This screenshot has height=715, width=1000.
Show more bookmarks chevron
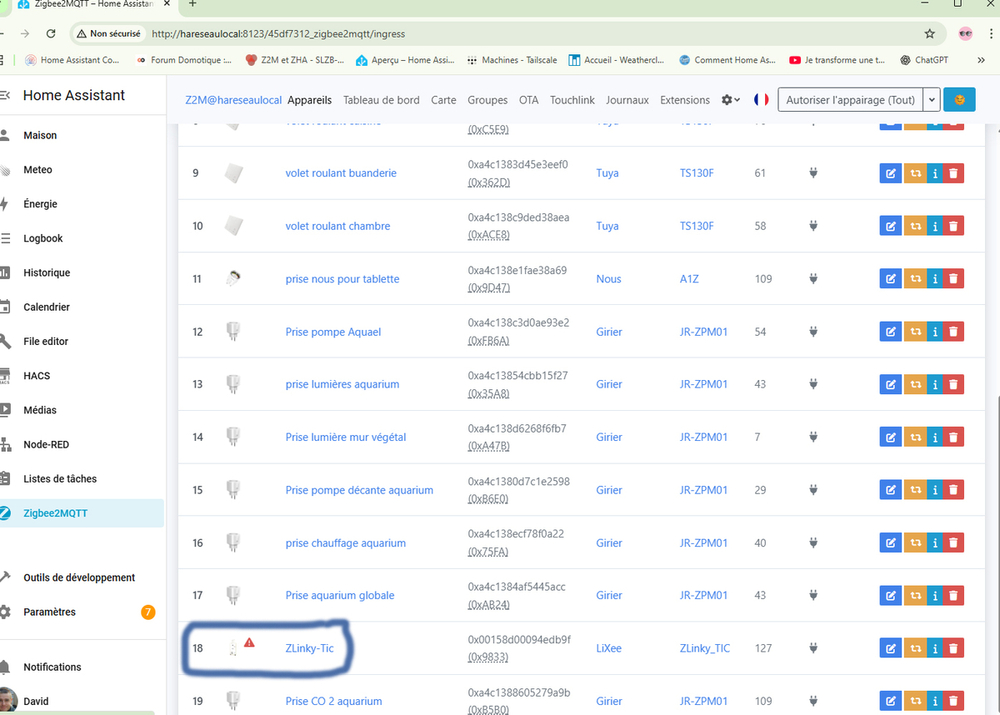point(981,60)
